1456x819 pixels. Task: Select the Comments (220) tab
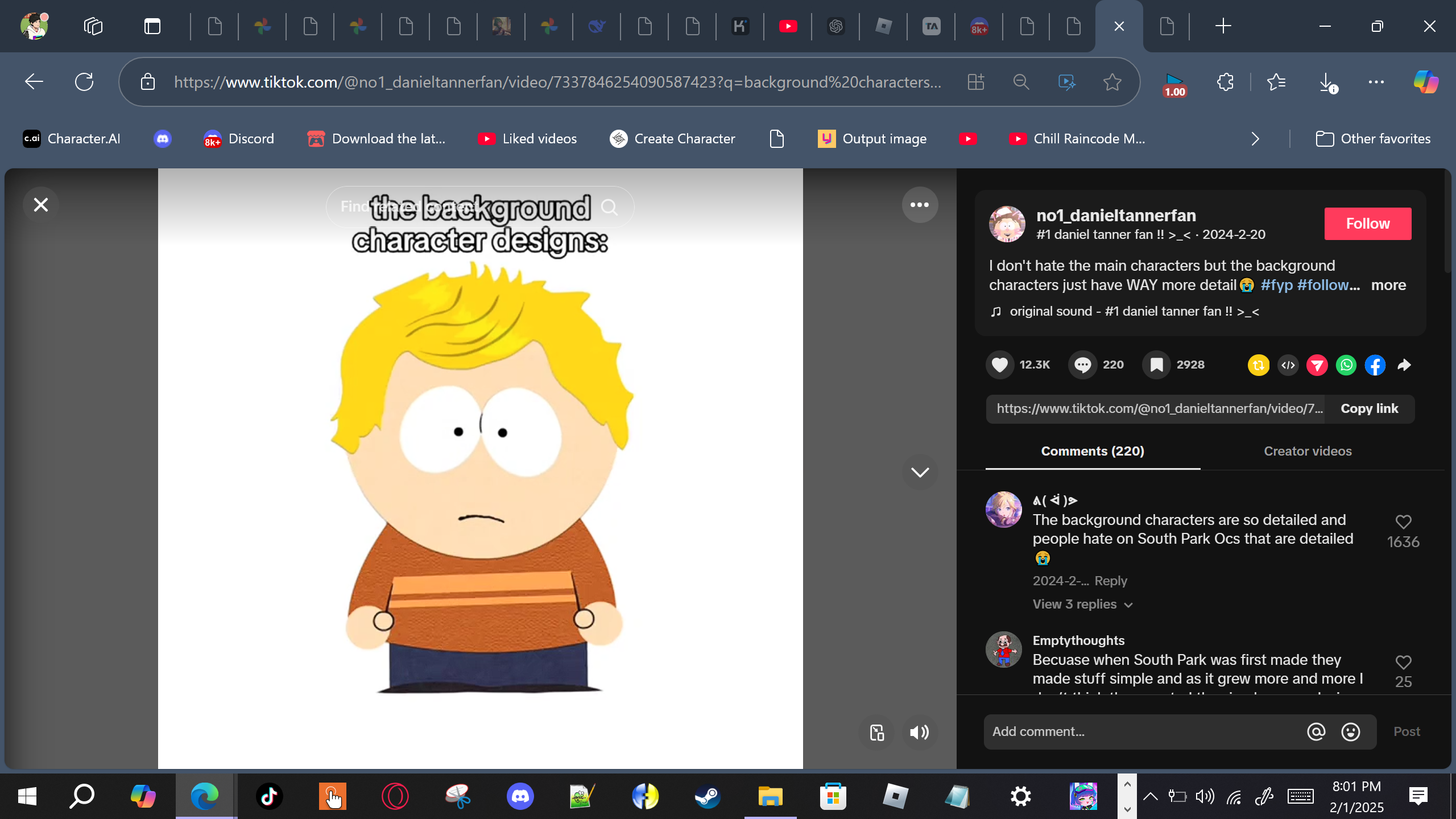point(1092,451)
